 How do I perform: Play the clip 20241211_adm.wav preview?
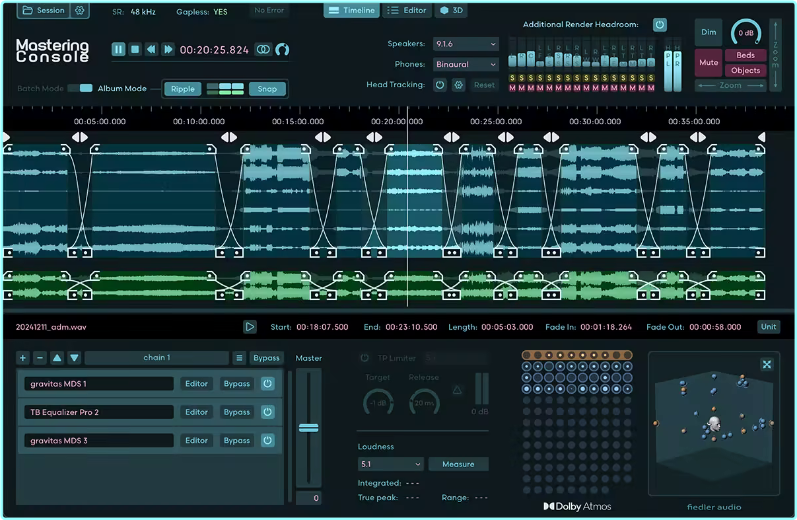[250, 327]
